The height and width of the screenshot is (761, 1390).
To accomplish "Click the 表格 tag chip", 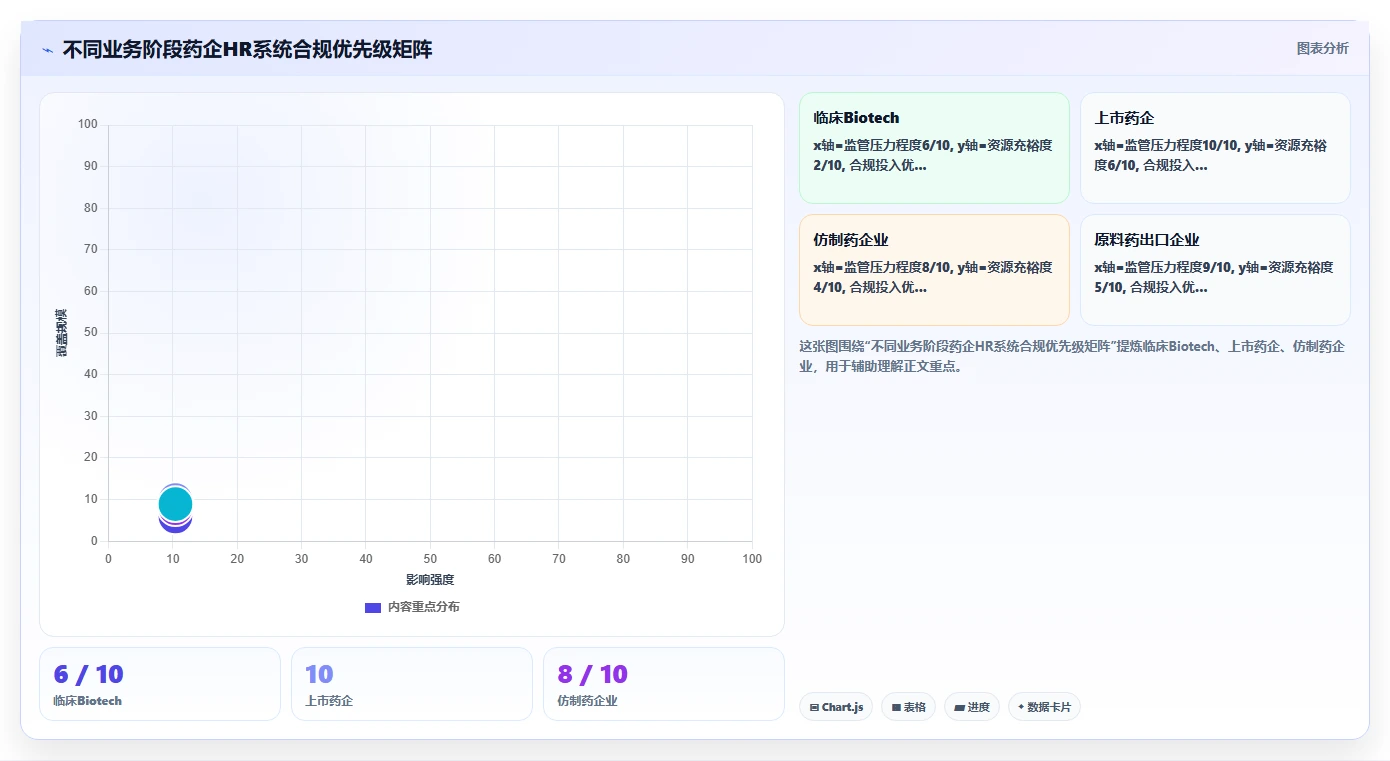I will (x=908, y=707).
